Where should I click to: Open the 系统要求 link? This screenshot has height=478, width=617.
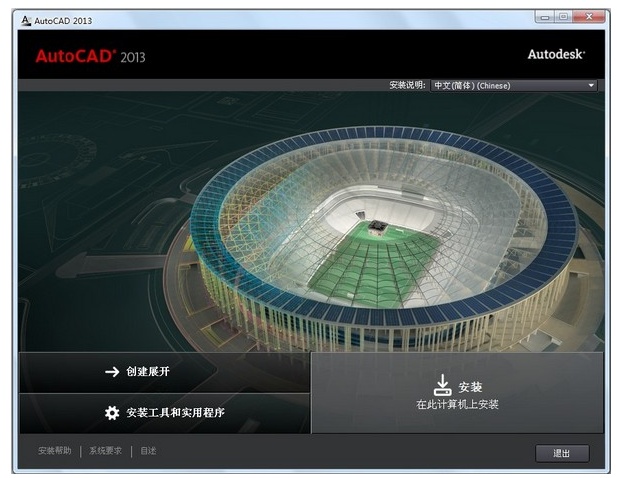[105, 451]
